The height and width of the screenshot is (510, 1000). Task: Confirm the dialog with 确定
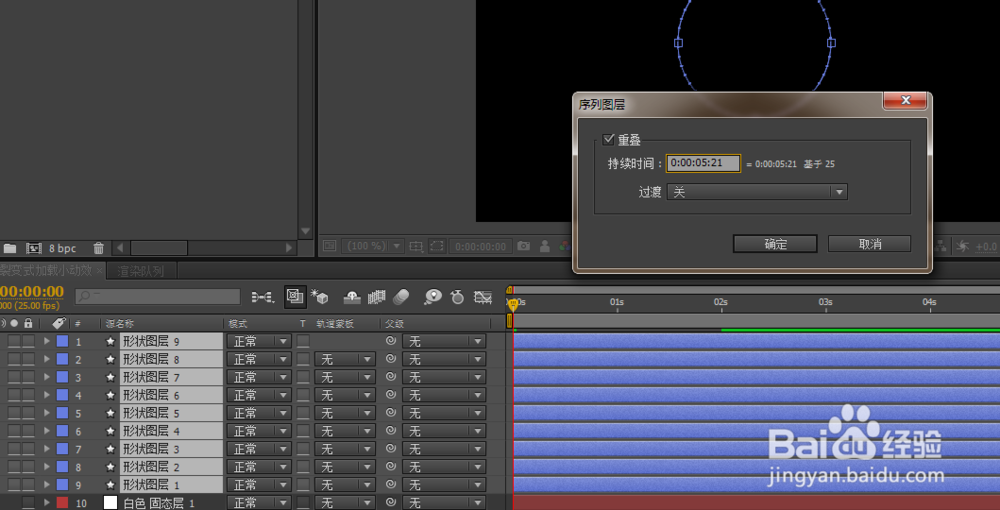(775, 244)
